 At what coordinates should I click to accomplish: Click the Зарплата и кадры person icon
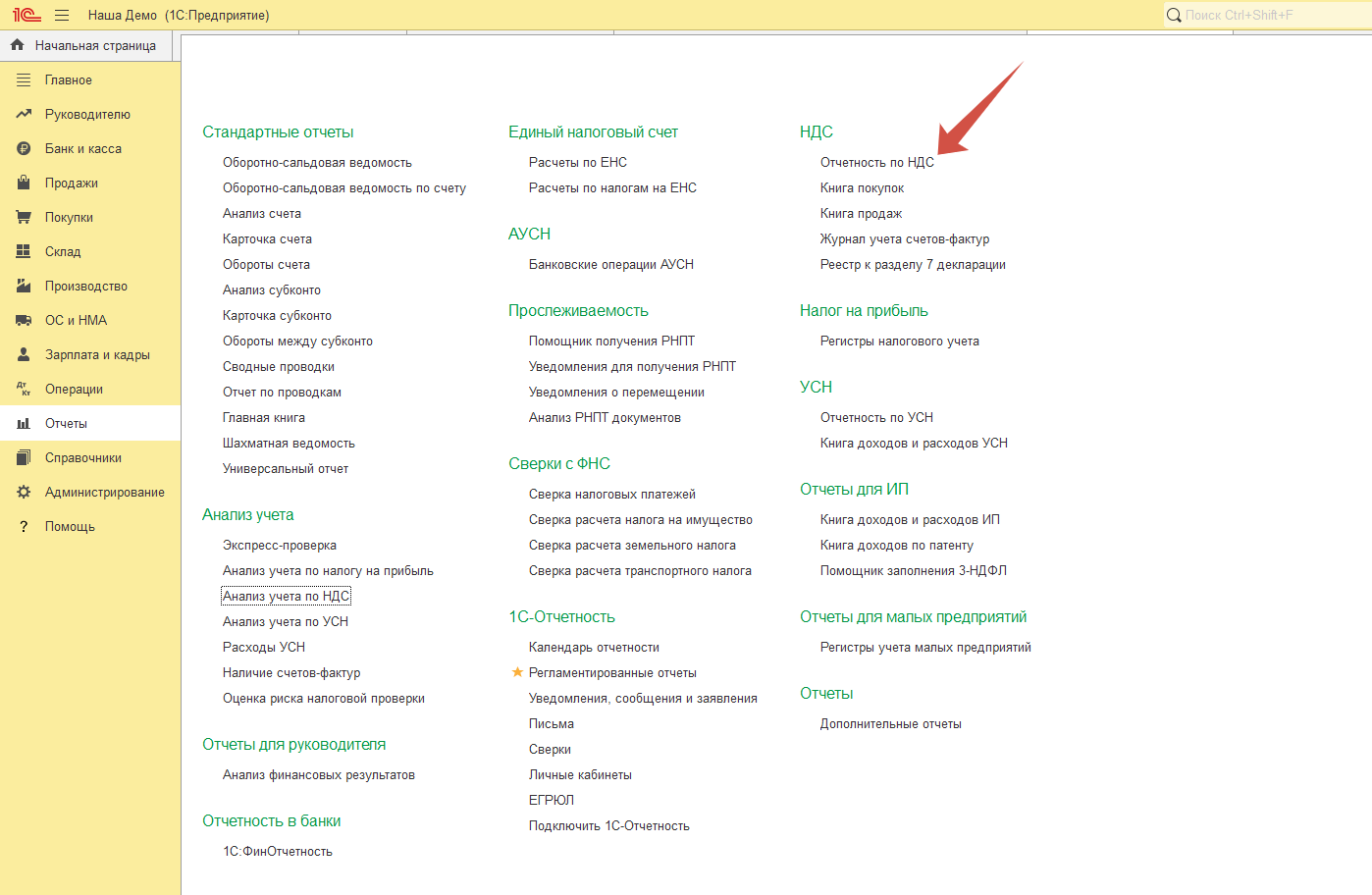(x=24, y=354)
